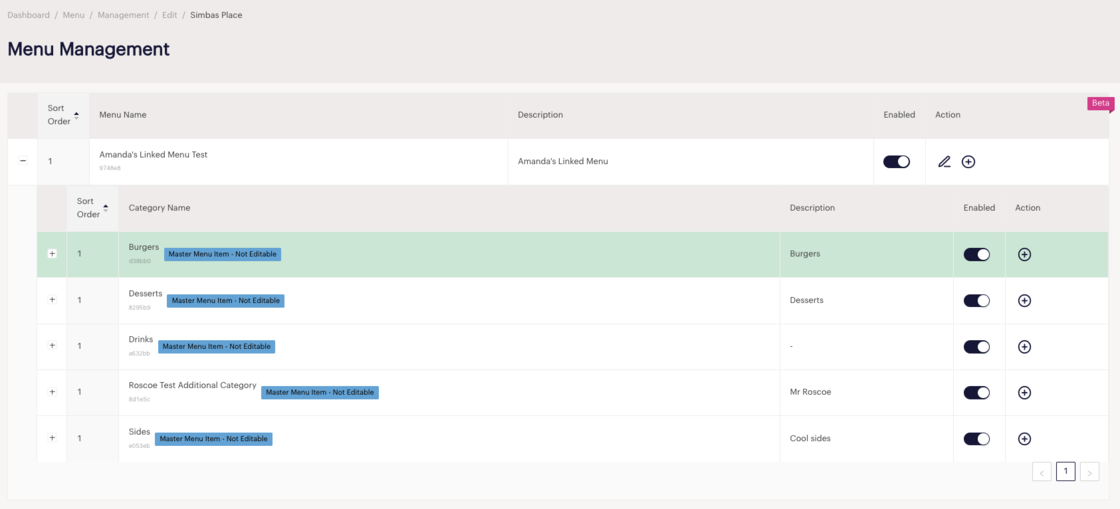
Task: Go to previous page arrow in pagination
Action: [1041, 472]
